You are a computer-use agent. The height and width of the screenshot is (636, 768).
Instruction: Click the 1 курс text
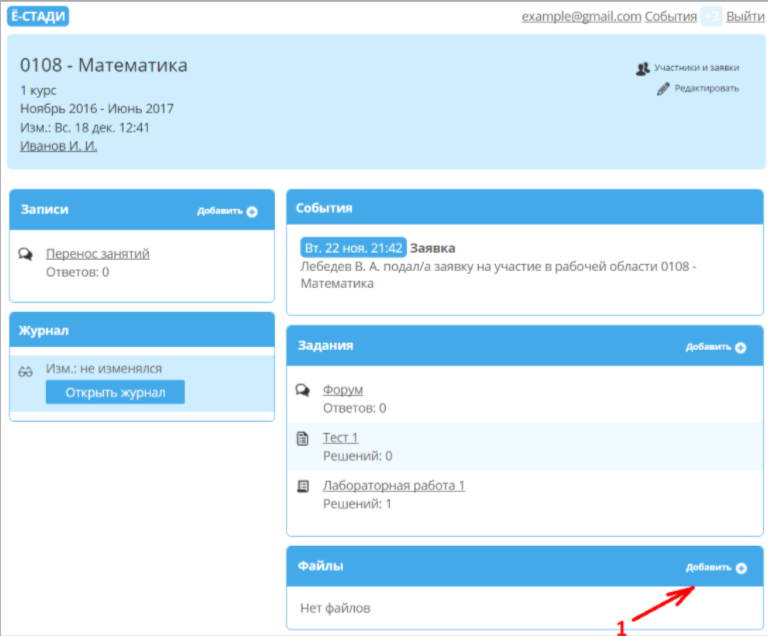(x=38, y=91)
